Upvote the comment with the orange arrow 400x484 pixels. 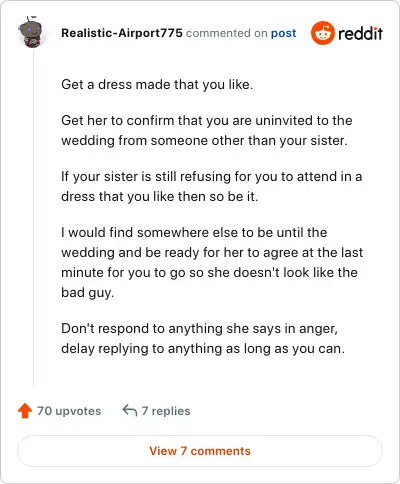point(25,411)
